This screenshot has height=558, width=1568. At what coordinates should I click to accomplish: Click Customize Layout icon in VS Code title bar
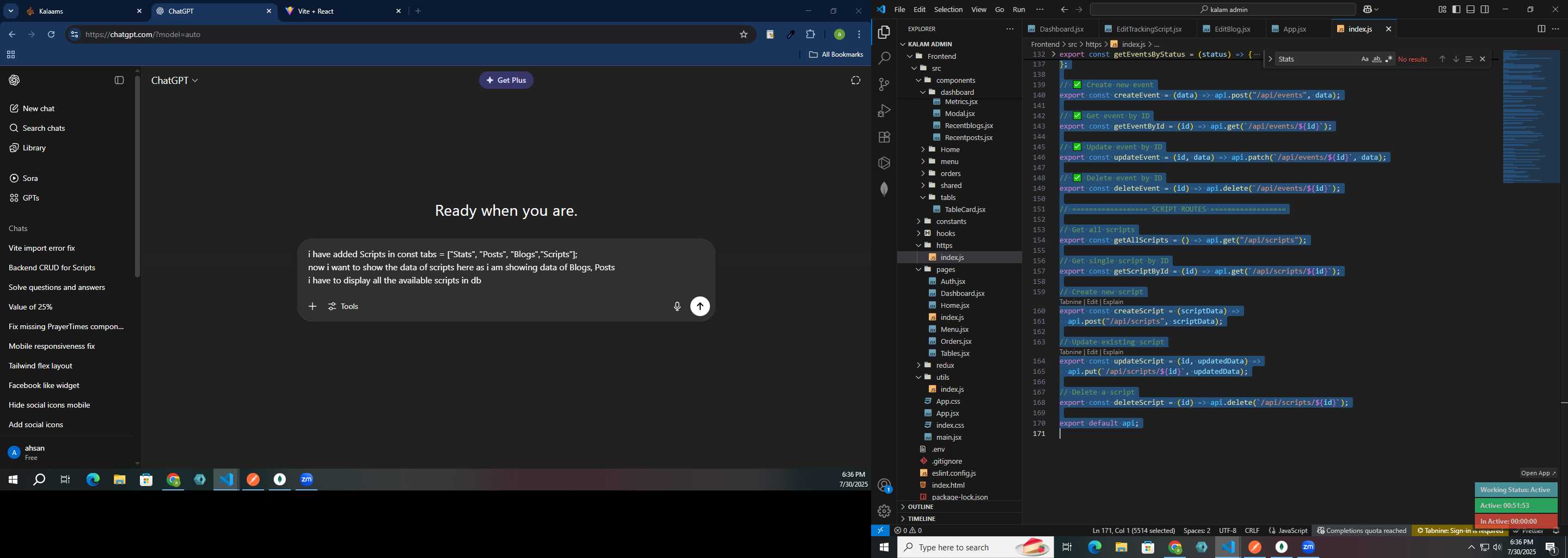1442,10
